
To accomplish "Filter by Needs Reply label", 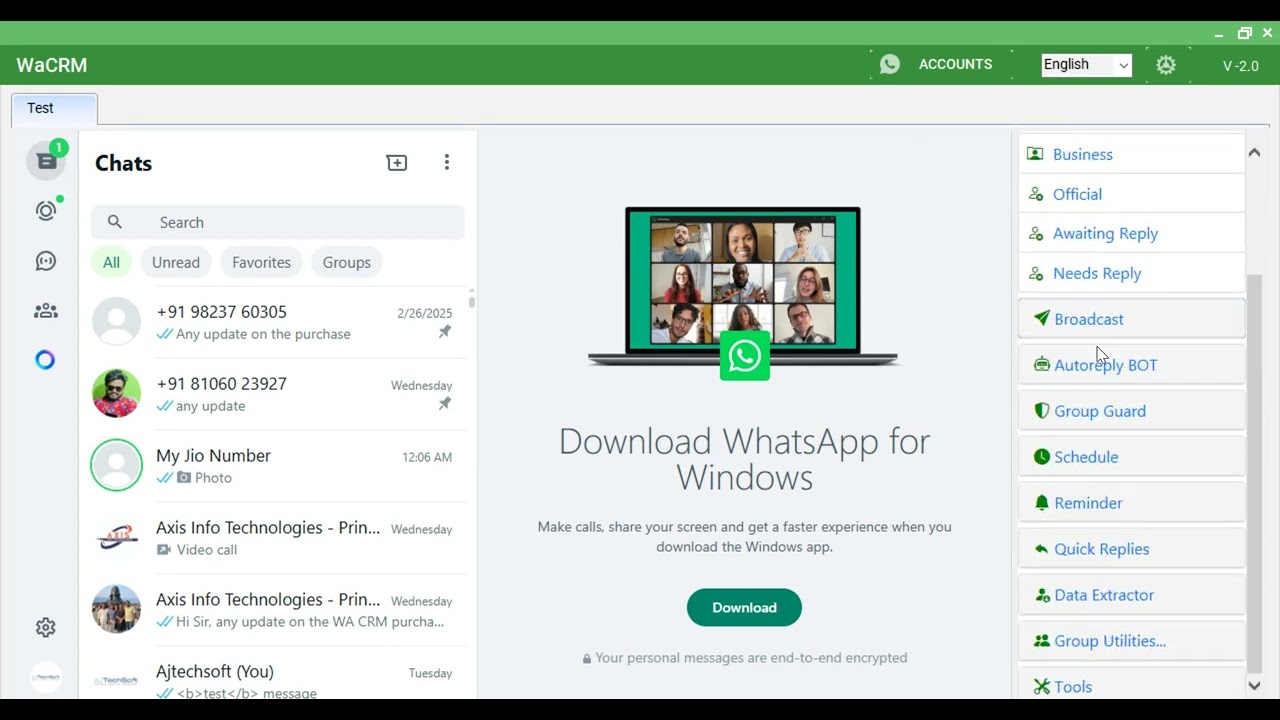I will tap(1131, 272).
